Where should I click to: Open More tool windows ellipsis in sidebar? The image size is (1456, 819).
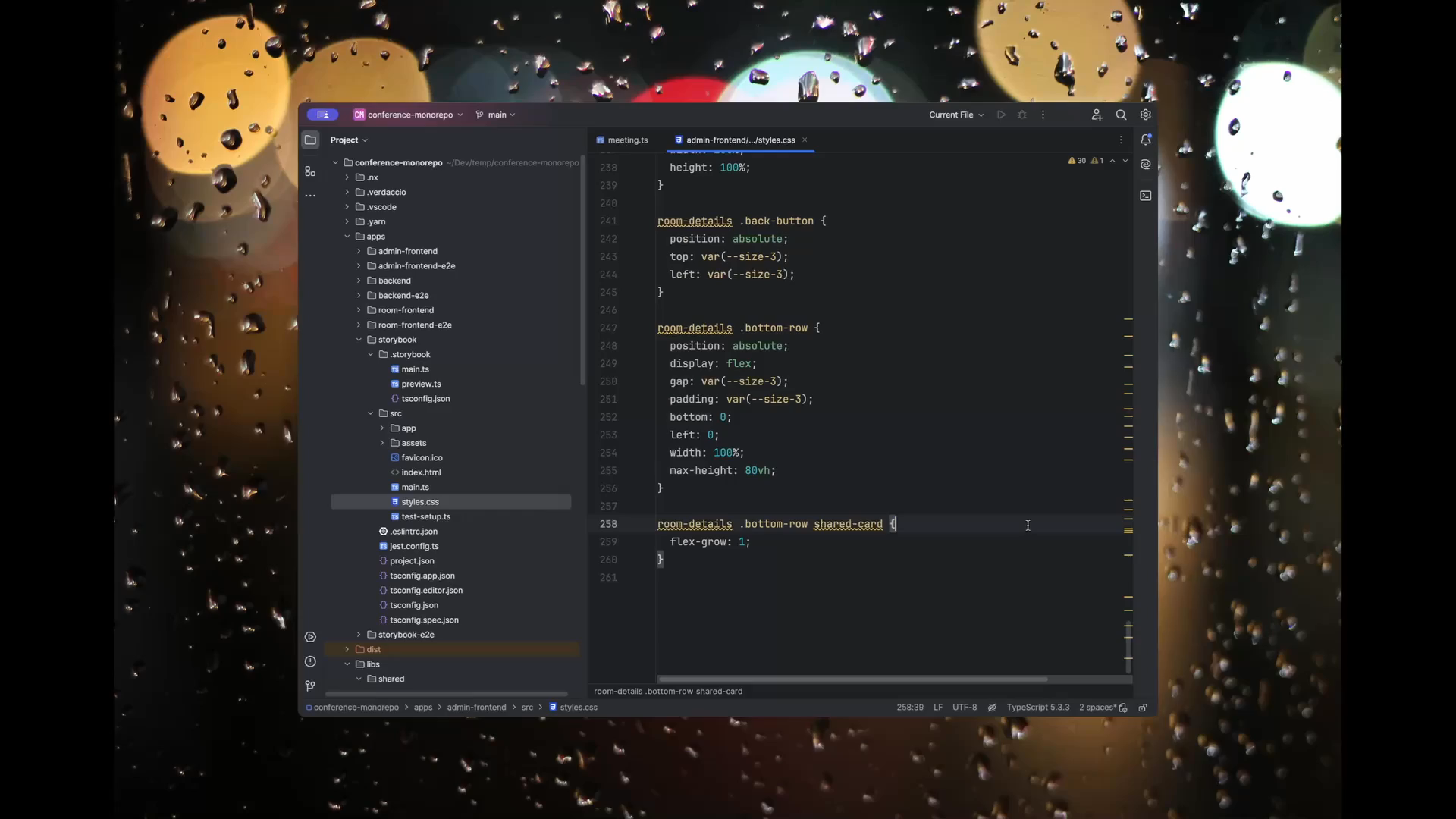[310, 196]
